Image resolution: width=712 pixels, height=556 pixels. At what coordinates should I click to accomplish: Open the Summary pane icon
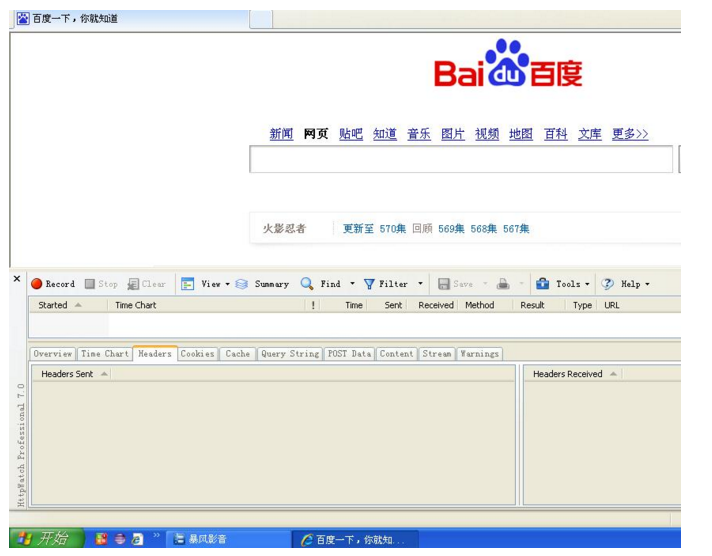[242, 284]
